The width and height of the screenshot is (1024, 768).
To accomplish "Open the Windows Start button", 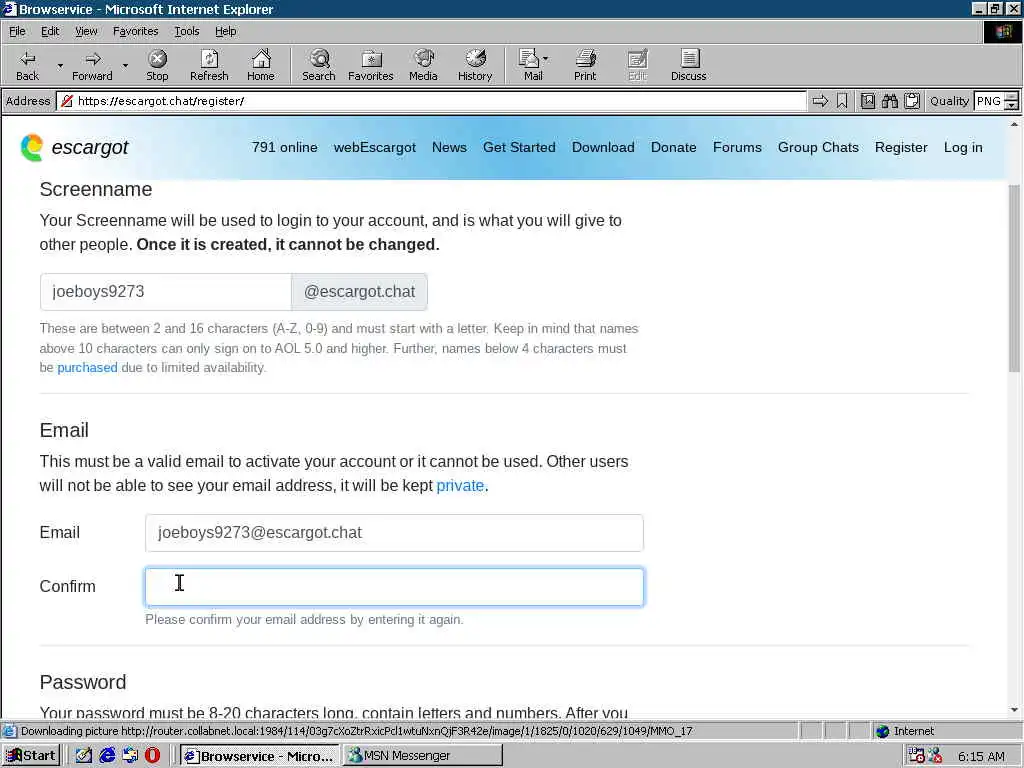I will [x=31, y=756].
